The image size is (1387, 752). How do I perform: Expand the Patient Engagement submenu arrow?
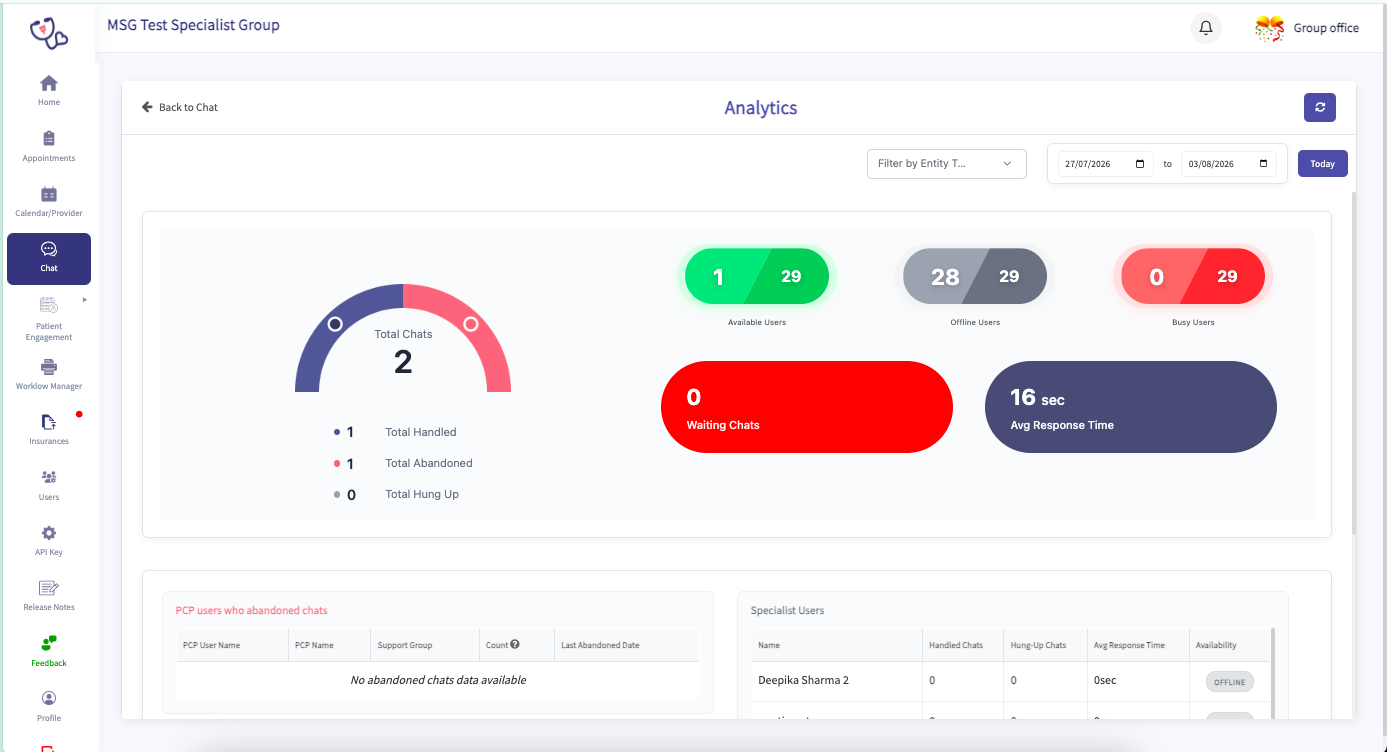(x=84, y=300)
